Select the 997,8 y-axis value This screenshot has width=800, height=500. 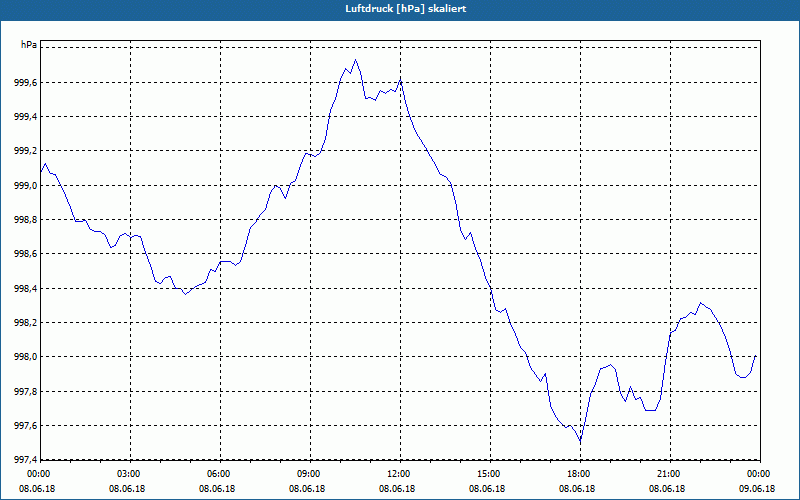pyautogui.click(x=25, y=392)
